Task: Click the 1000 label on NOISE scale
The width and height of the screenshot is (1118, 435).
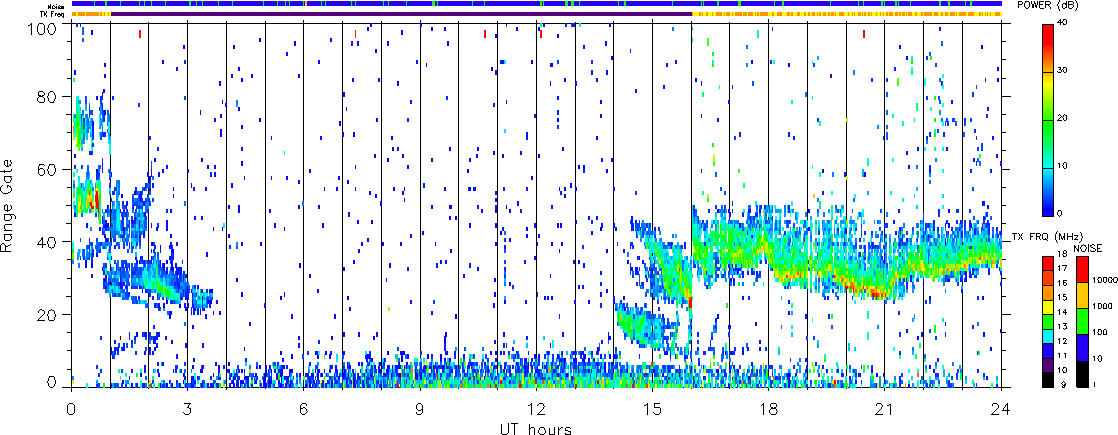Action: click(1101, 307)
